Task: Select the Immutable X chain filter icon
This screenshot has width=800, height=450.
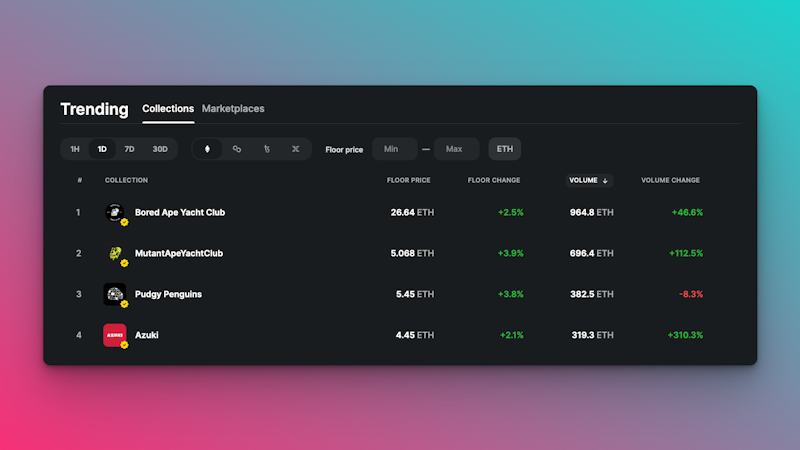Action: pyautogui.click(x=295, y=149)
